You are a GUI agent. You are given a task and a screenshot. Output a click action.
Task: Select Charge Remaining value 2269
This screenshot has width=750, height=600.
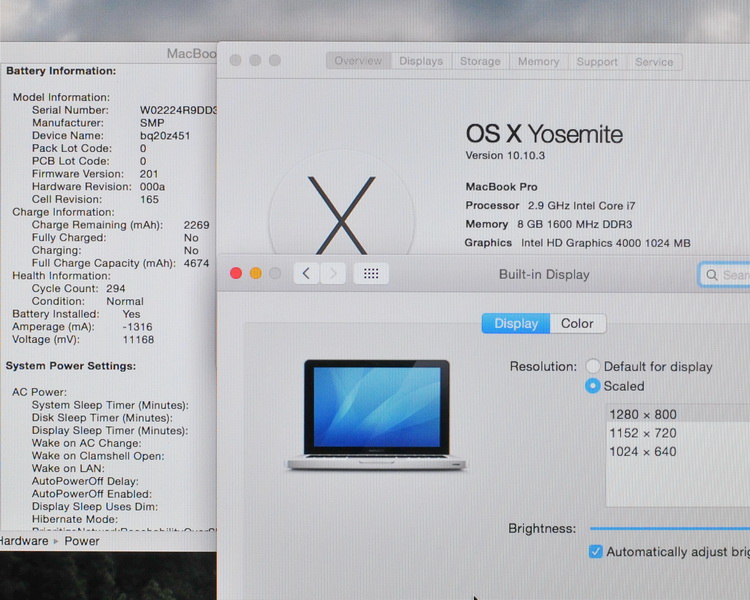[197, 225]
